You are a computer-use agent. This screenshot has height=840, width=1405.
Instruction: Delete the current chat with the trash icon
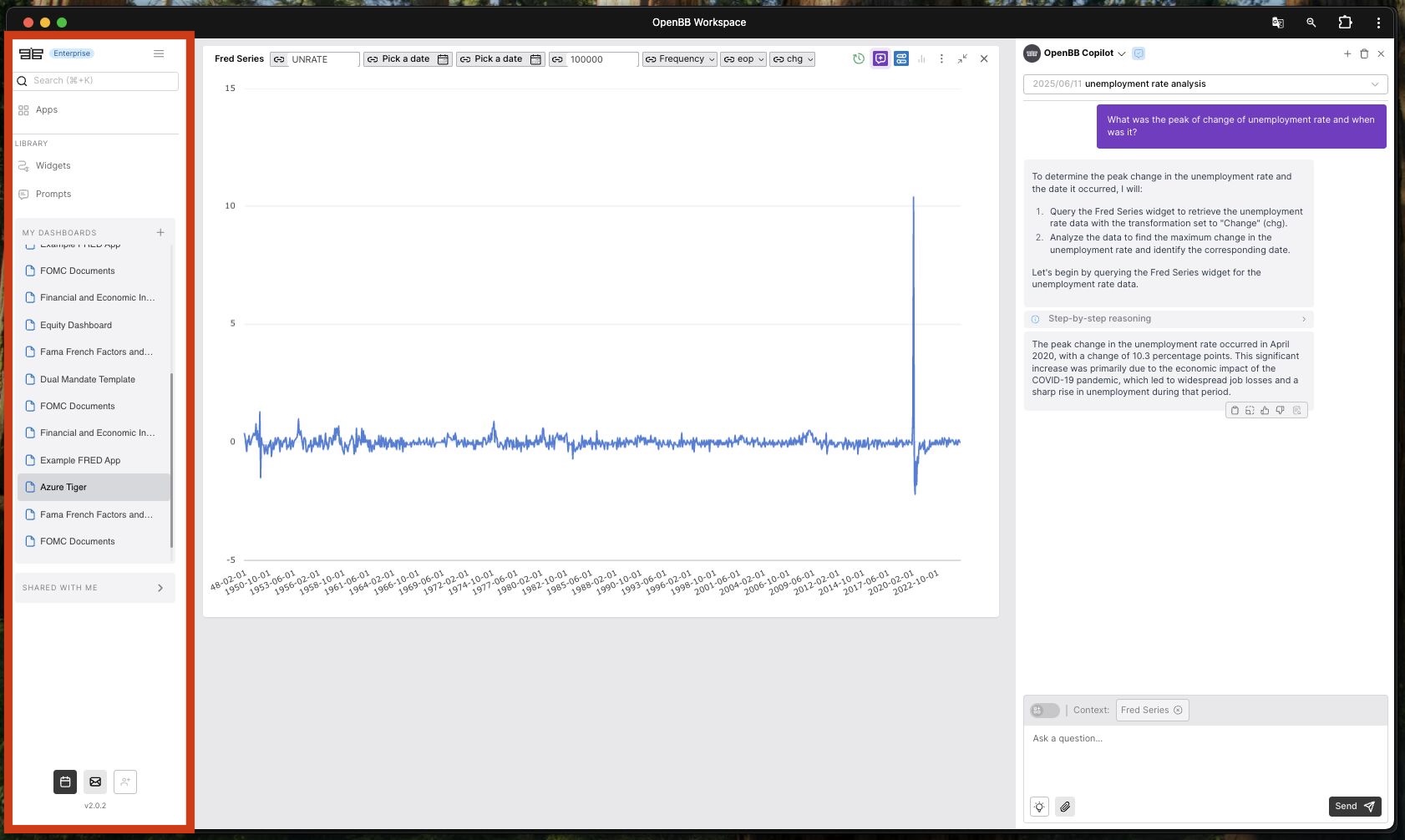(x=1364, y=53)
